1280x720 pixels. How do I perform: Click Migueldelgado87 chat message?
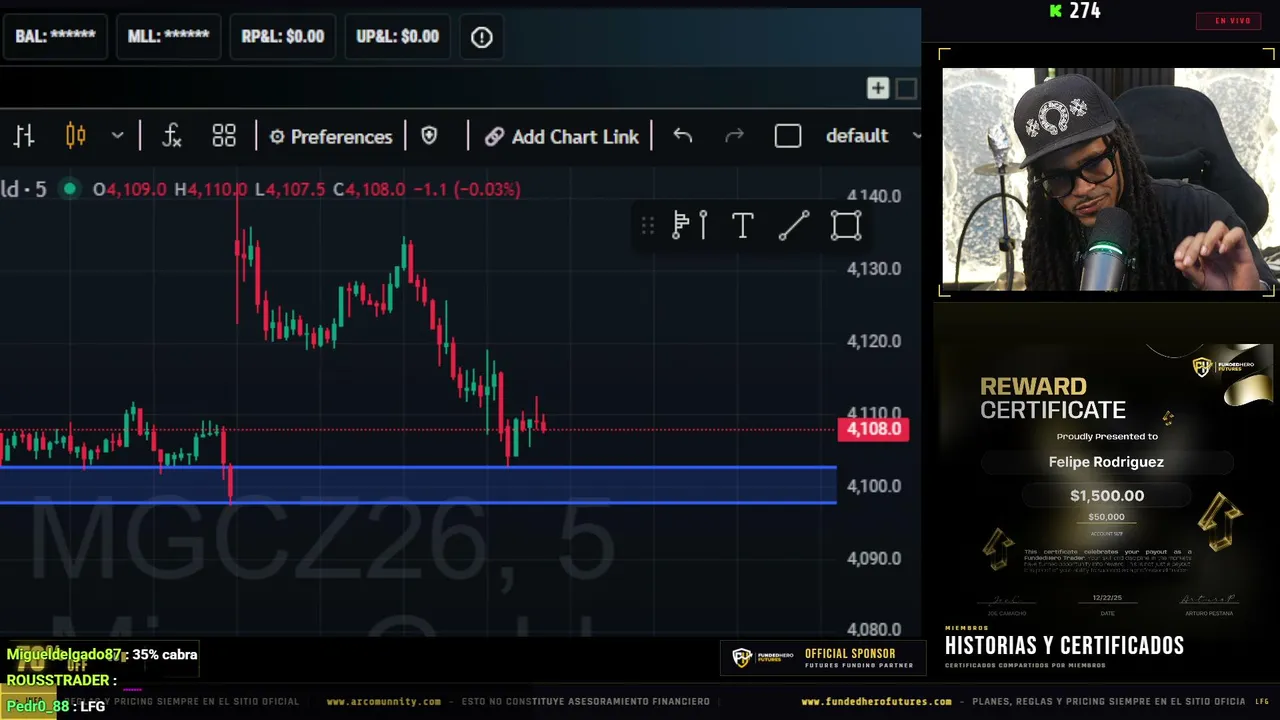[x=102, y=655]
